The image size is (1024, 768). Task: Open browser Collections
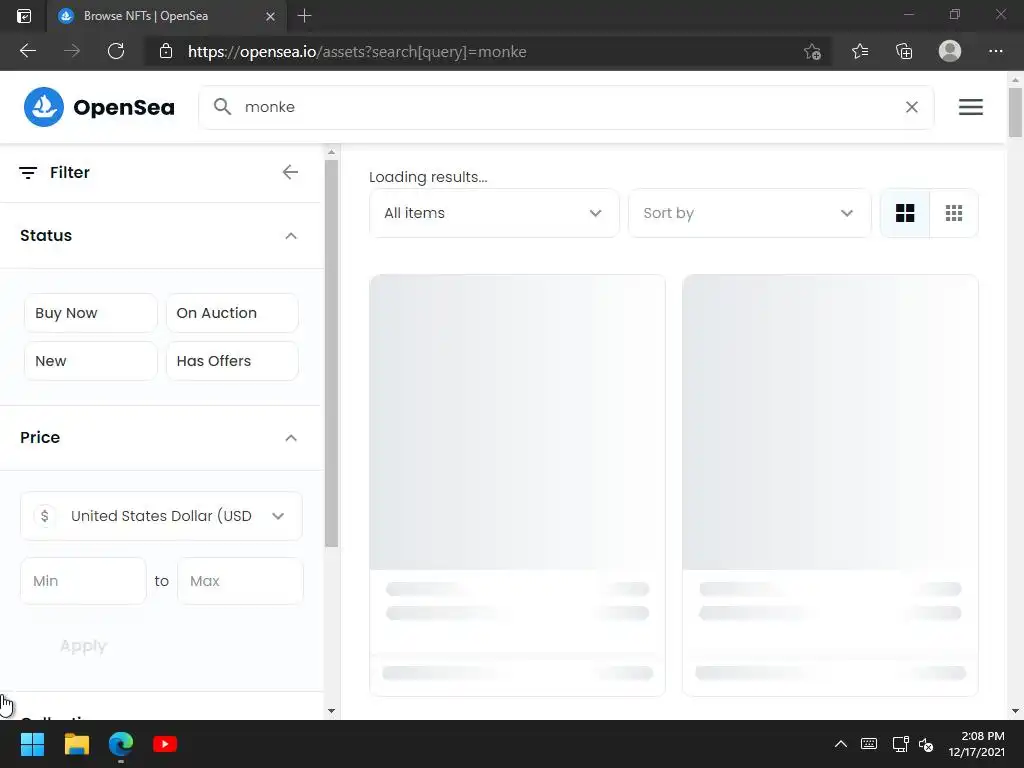click(x=904, y=51)
